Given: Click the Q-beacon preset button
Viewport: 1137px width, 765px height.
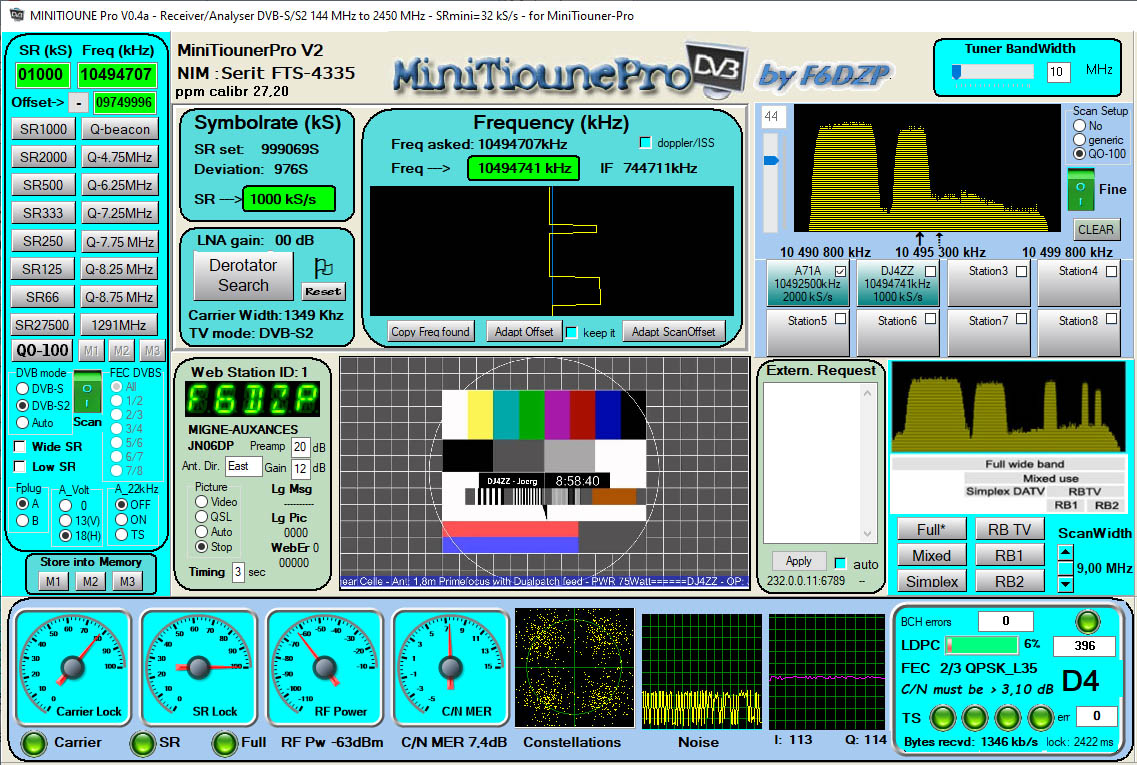Looking at the screenshot, I should coord(120,130).
